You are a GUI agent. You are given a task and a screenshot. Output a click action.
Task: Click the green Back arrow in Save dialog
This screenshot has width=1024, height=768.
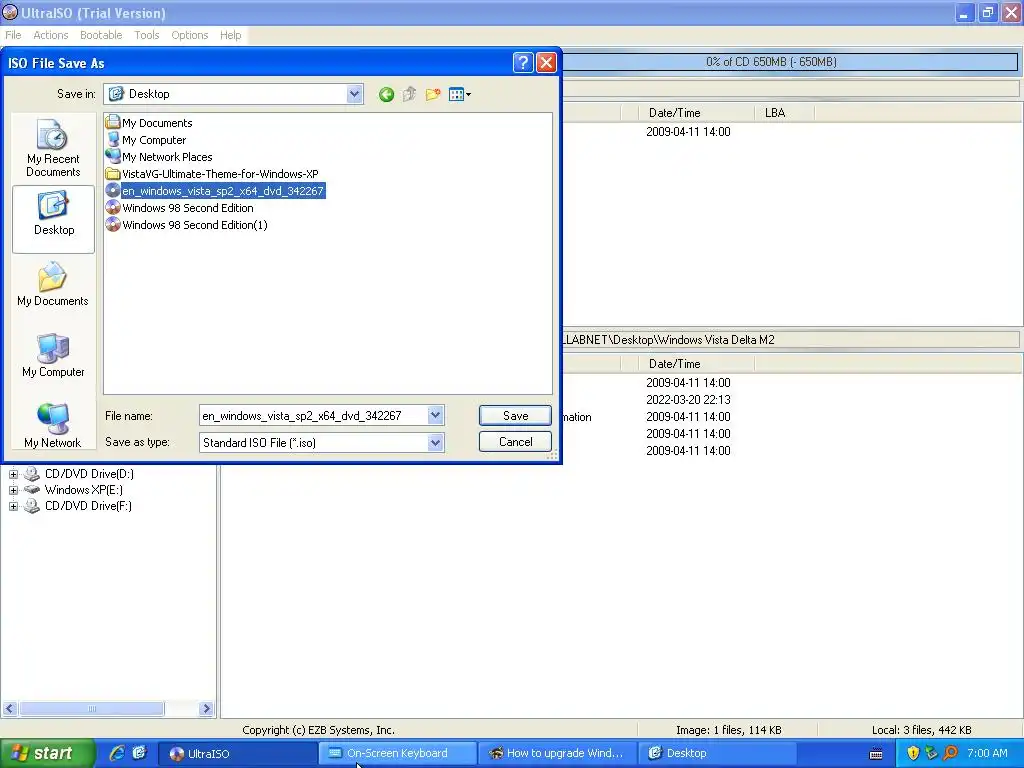click(x=386, y=95)
